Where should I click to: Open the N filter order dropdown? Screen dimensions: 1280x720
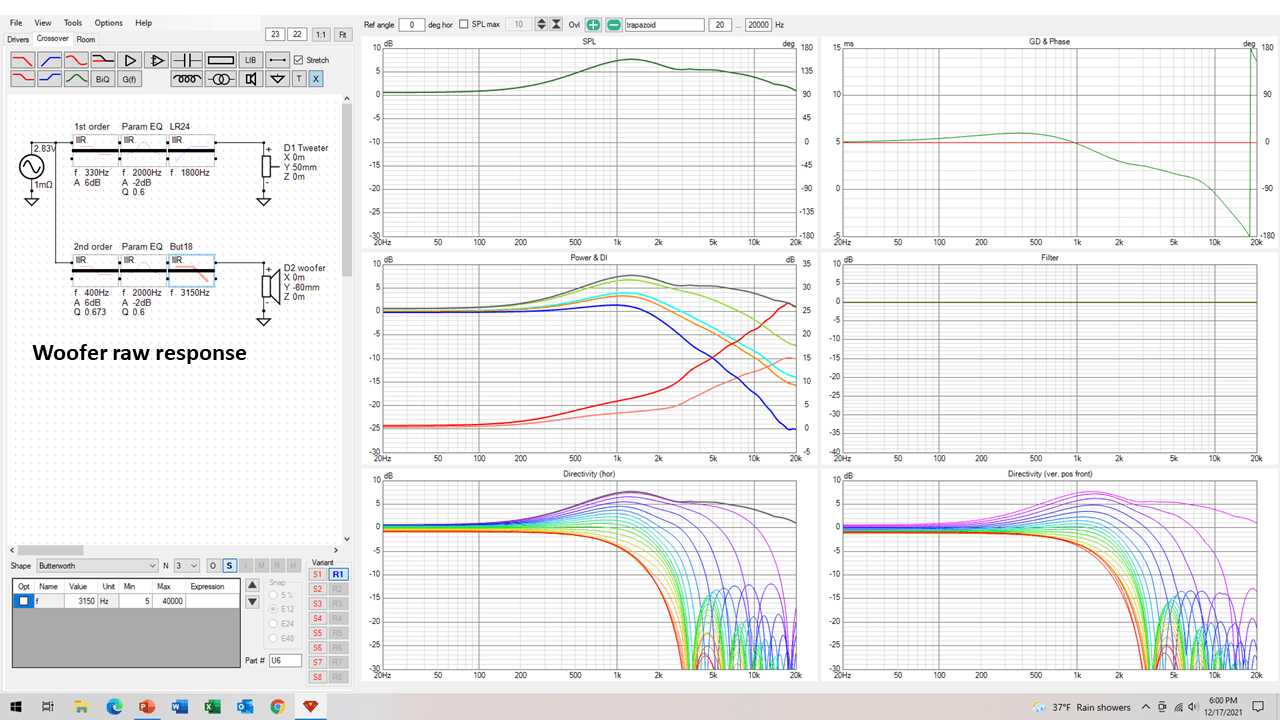pos(187,566)
